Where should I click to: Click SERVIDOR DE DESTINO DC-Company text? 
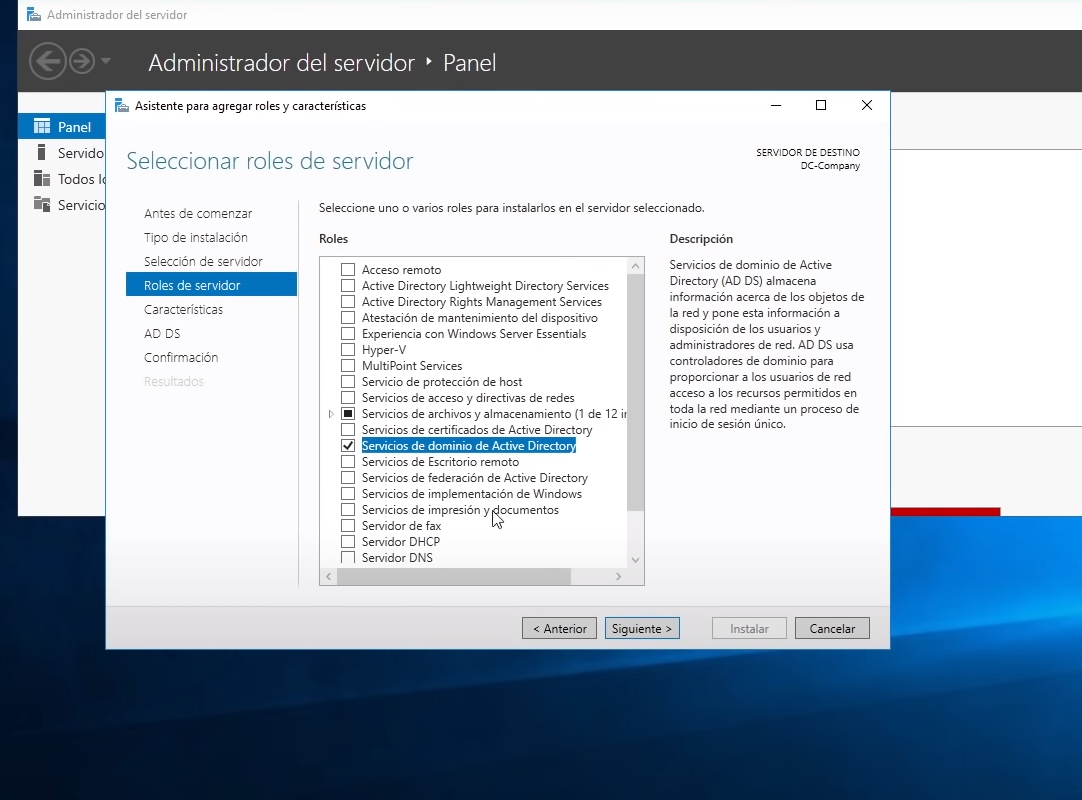808,159
